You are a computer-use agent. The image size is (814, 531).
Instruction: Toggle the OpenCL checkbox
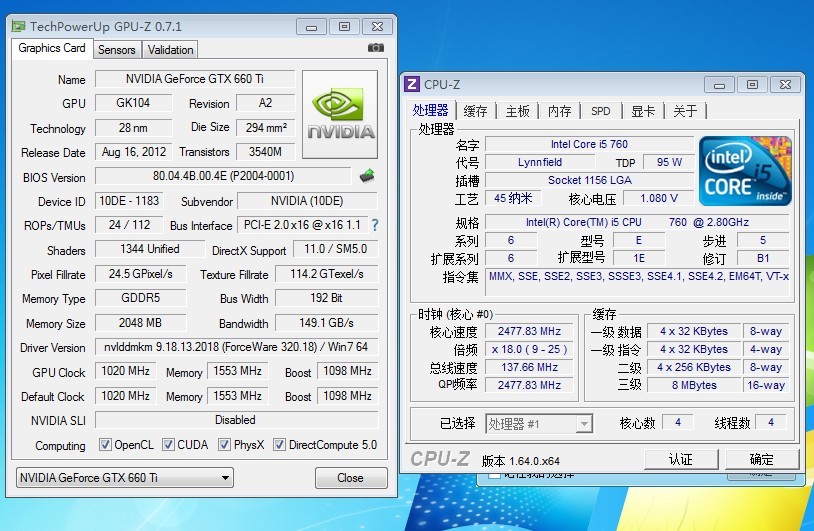105,444
